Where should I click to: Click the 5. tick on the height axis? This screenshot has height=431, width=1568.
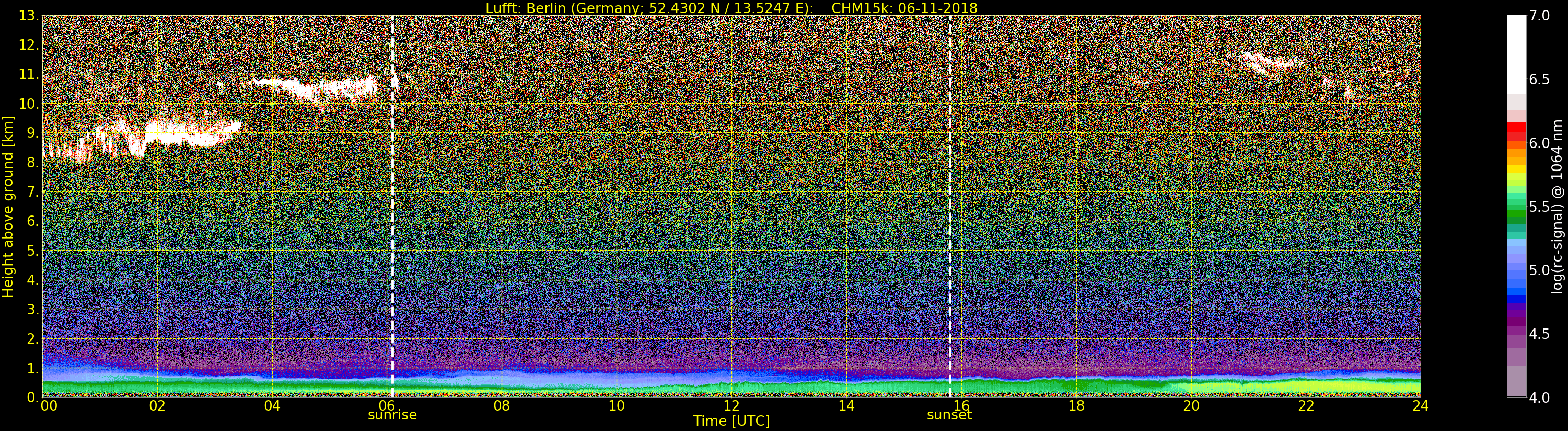[33, 251]
